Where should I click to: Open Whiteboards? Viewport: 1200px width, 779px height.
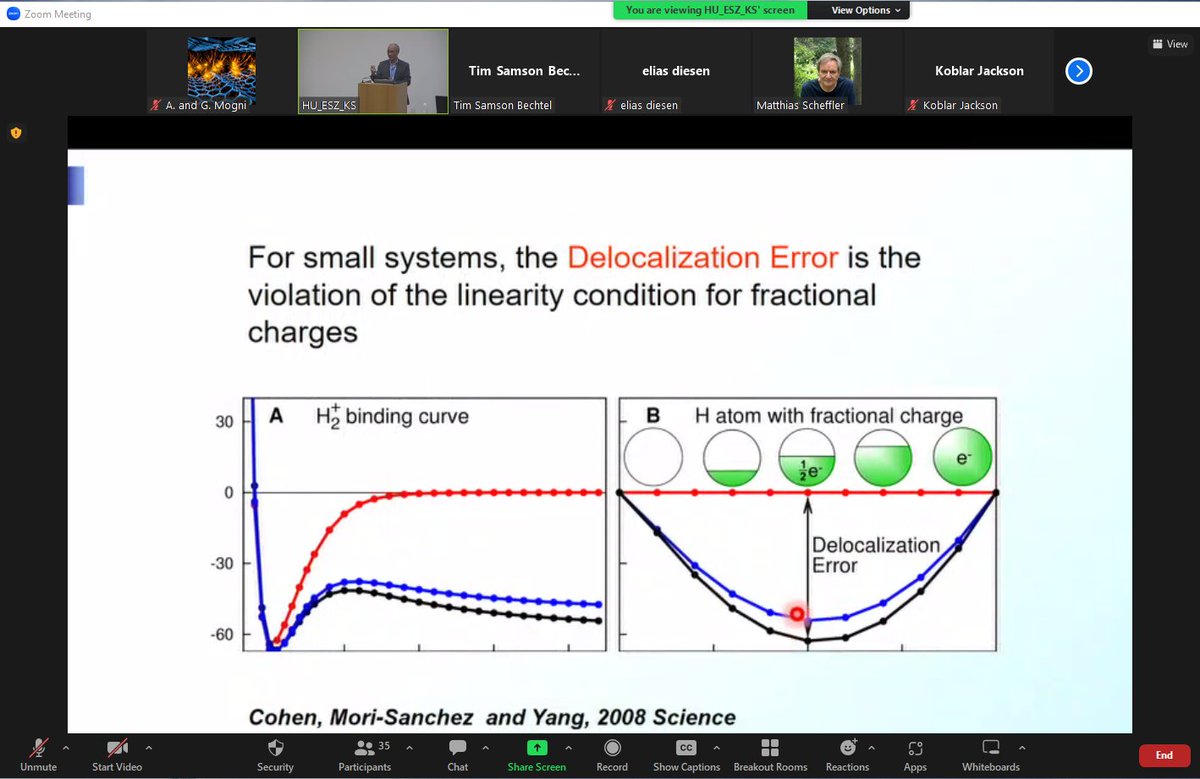click(991, 754)
